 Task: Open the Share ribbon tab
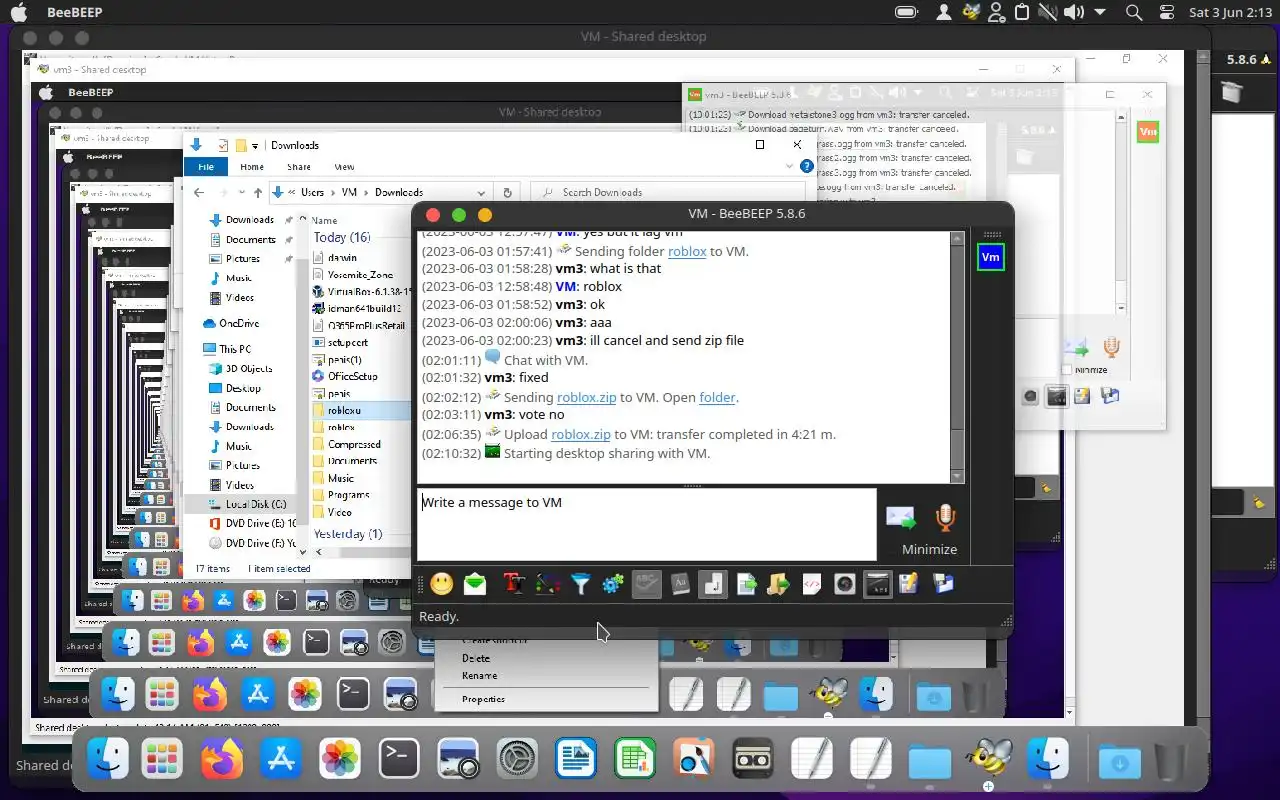click(x=298, y=167)
